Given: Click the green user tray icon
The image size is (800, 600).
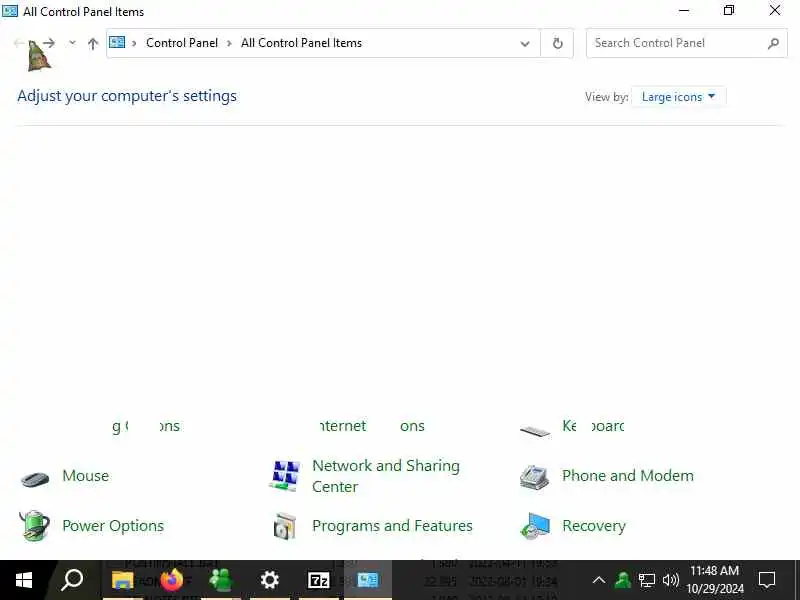Looking at the screenshot, I should pyautogui.click(x=622, y=580).
